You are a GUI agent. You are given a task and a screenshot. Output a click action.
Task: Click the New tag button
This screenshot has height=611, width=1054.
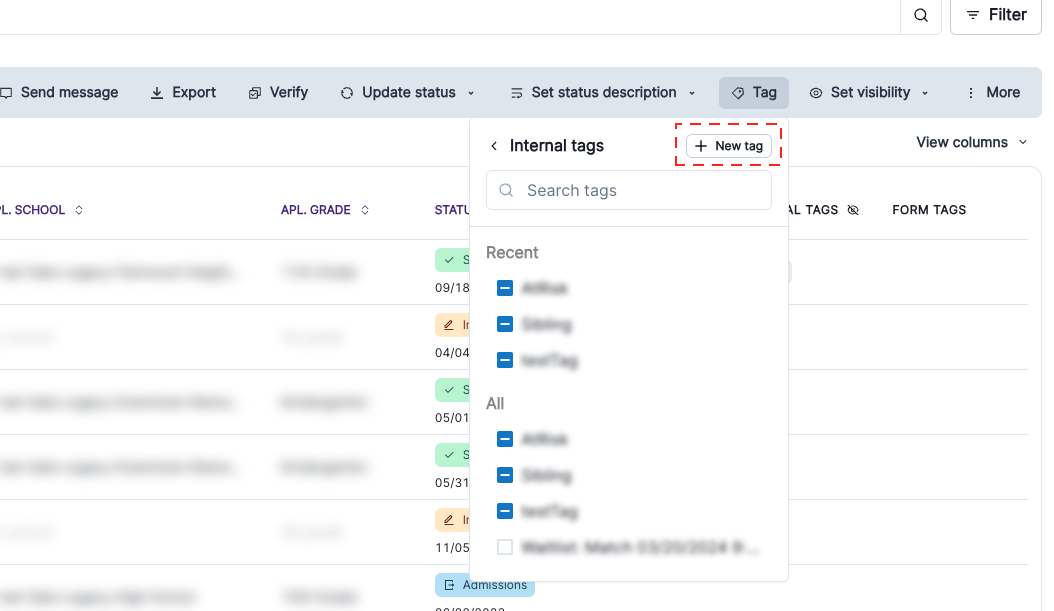(x=729, y=145)
